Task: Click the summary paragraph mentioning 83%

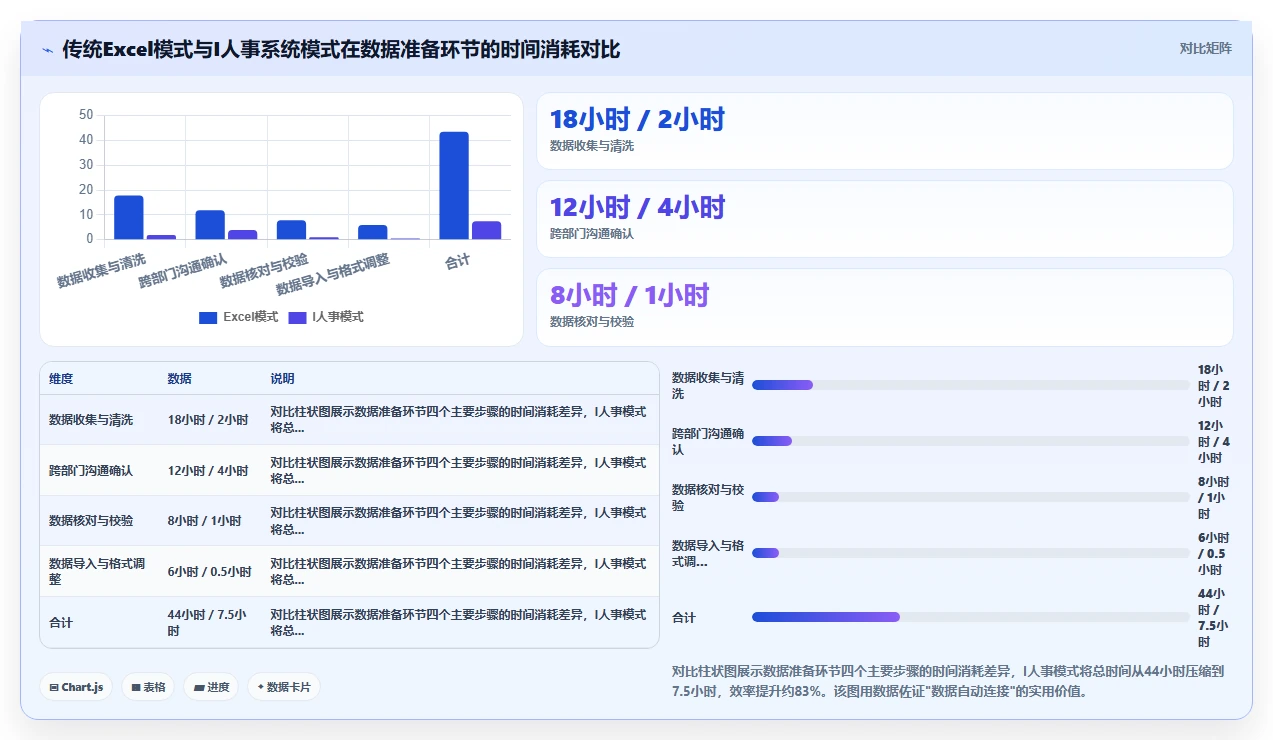Action: (x=948, y=681)
